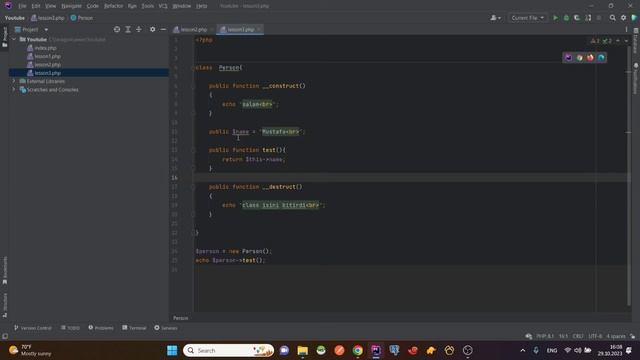Click the select opened file target icon

point(117,29)
